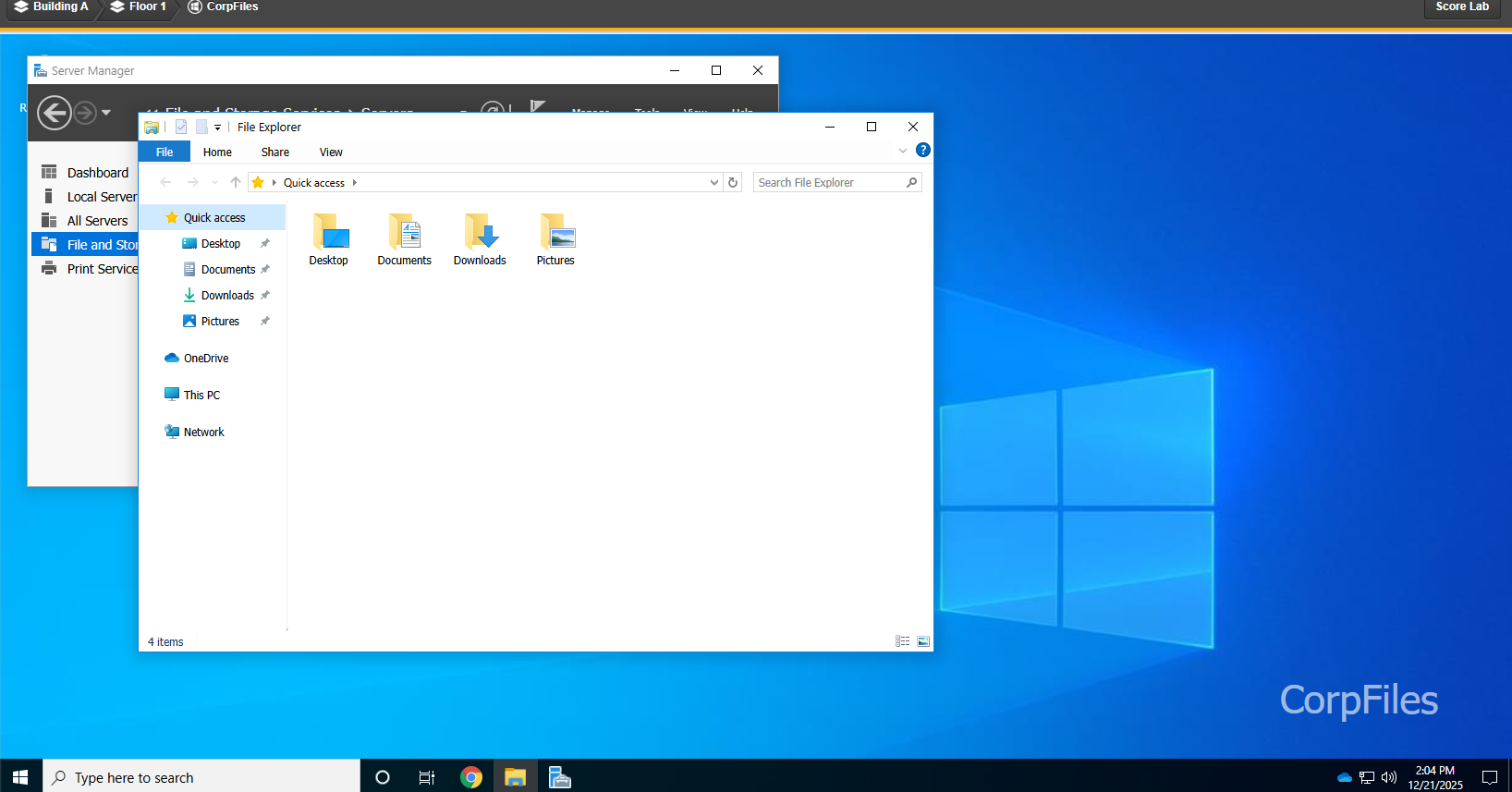Expand the ribbon with the chevron
The height and width of the screenshot is (792, 1512).
point(903,151)
